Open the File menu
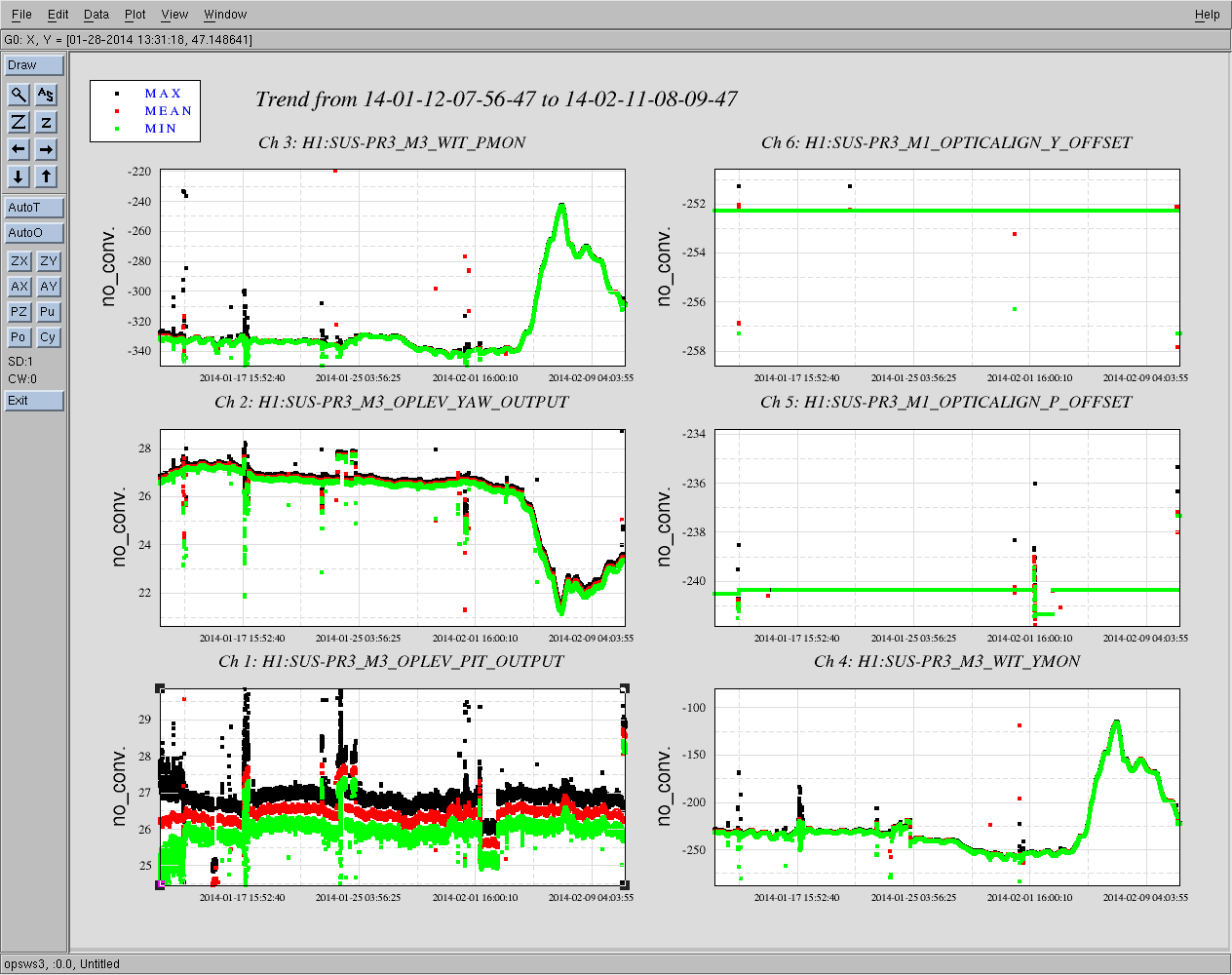This screenshot has height=975, width=1232. point(21,15)
